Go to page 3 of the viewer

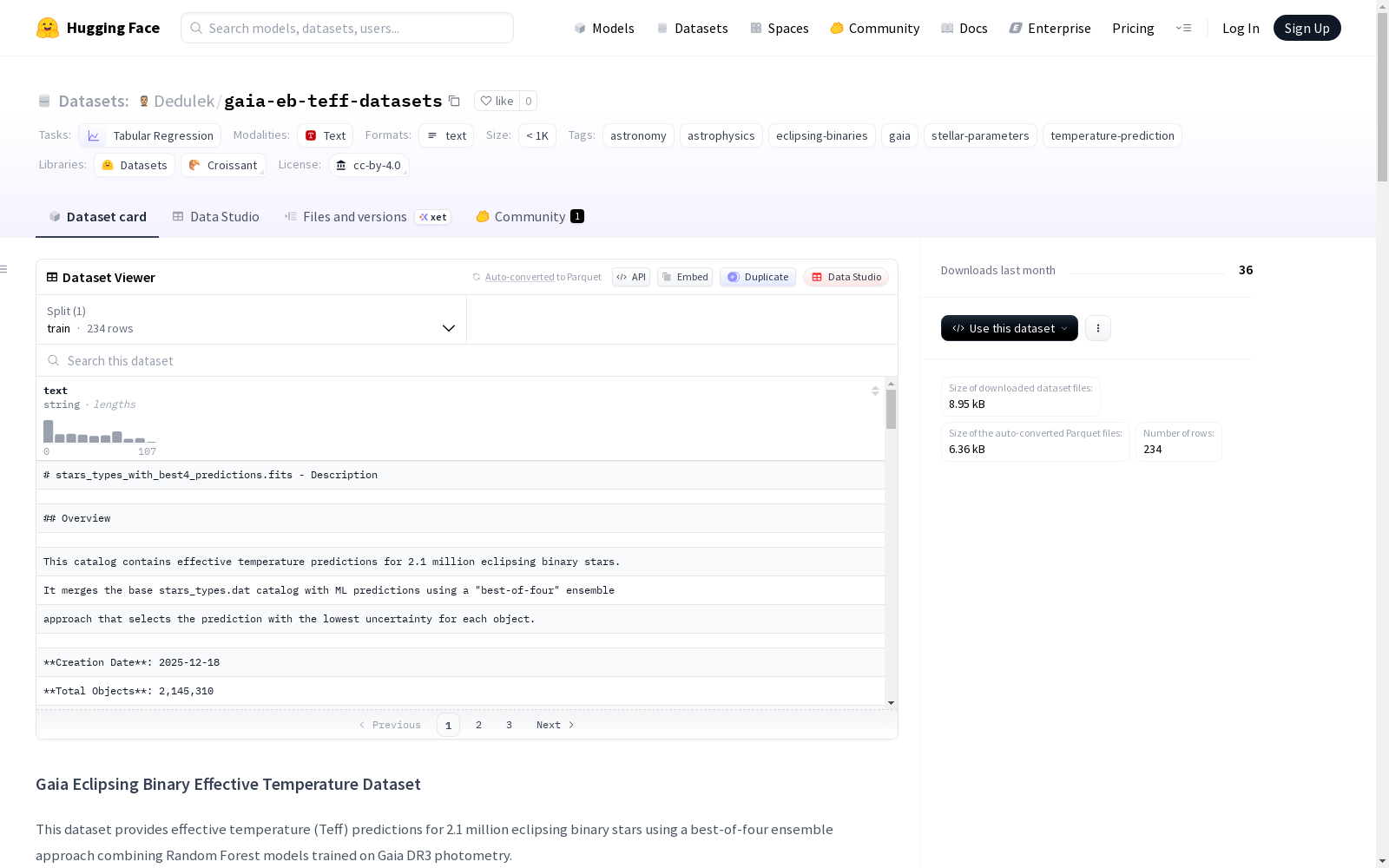[509, 725]
